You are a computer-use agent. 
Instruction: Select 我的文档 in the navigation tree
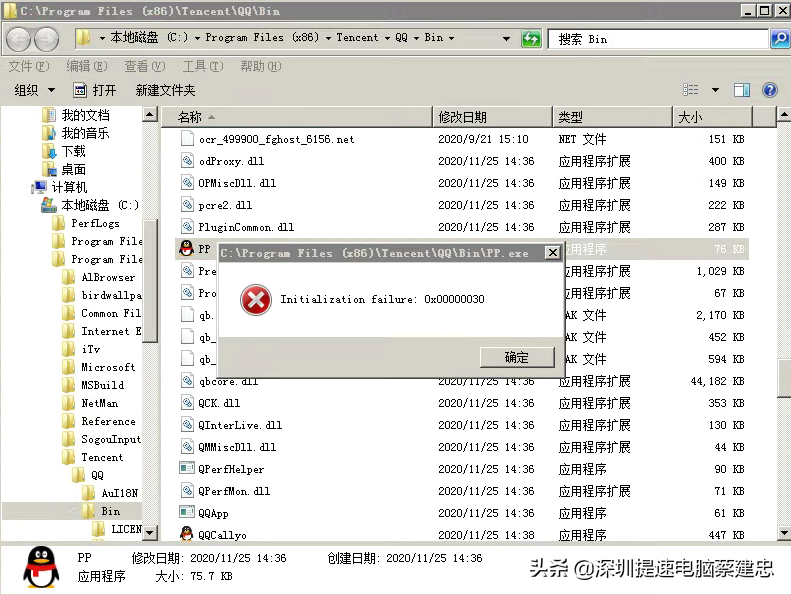click(85, 115)
